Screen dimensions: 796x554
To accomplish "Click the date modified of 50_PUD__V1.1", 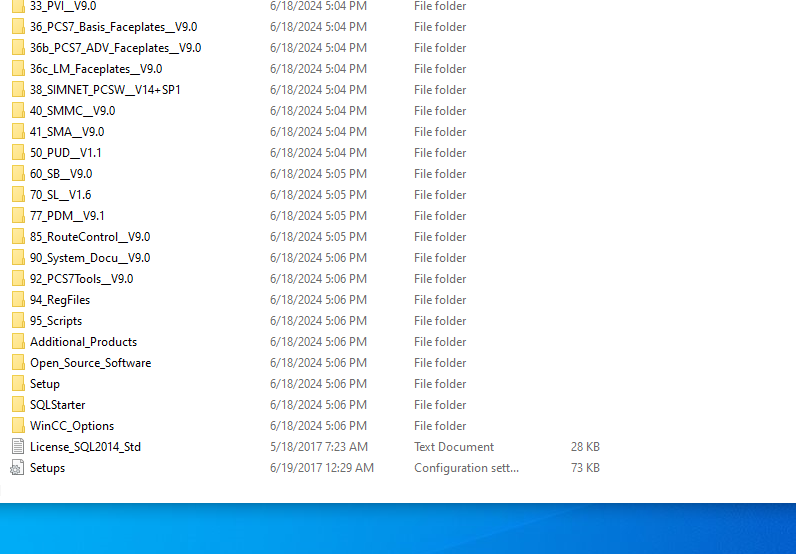I will pyautogui.click(x=318, y=152).
